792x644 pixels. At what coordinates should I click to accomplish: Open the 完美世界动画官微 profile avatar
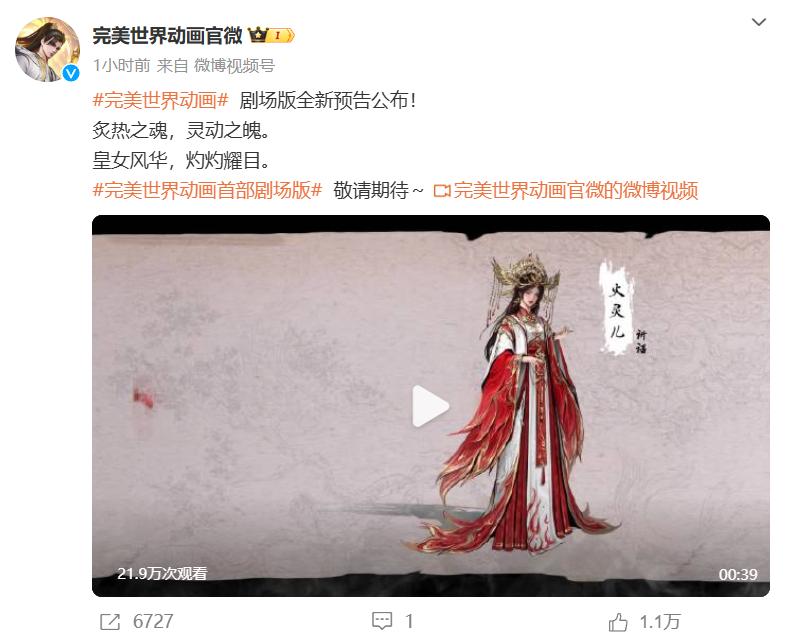point(47,49)
